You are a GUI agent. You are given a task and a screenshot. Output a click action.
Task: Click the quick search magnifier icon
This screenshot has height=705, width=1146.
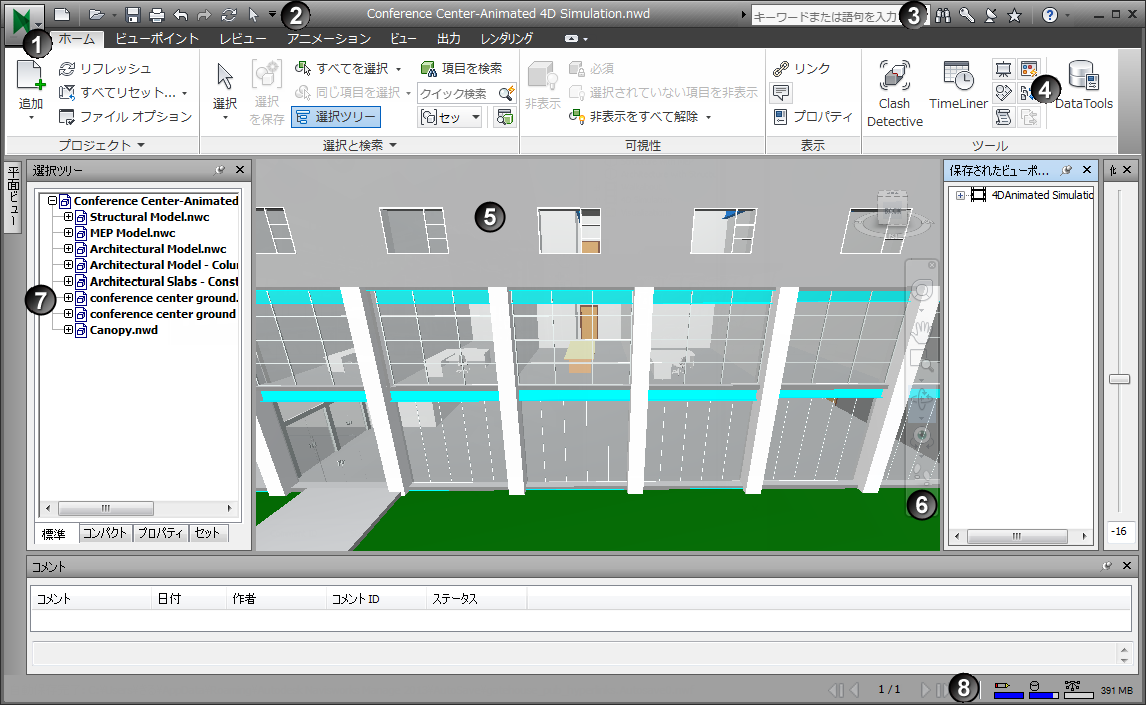pos(506,93)
